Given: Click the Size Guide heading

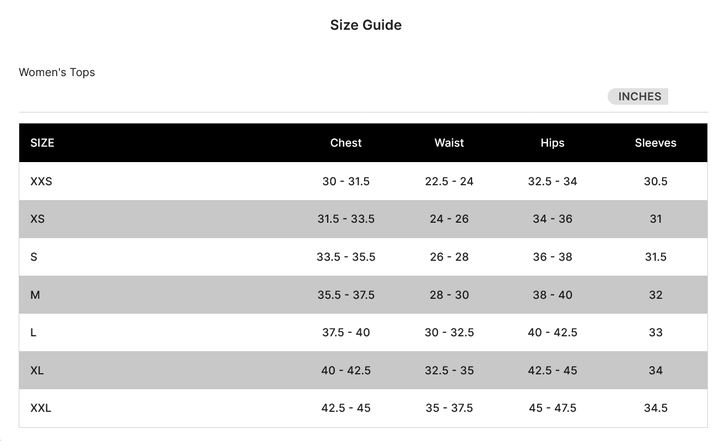Looking at the screenshot, I should 366,25.
